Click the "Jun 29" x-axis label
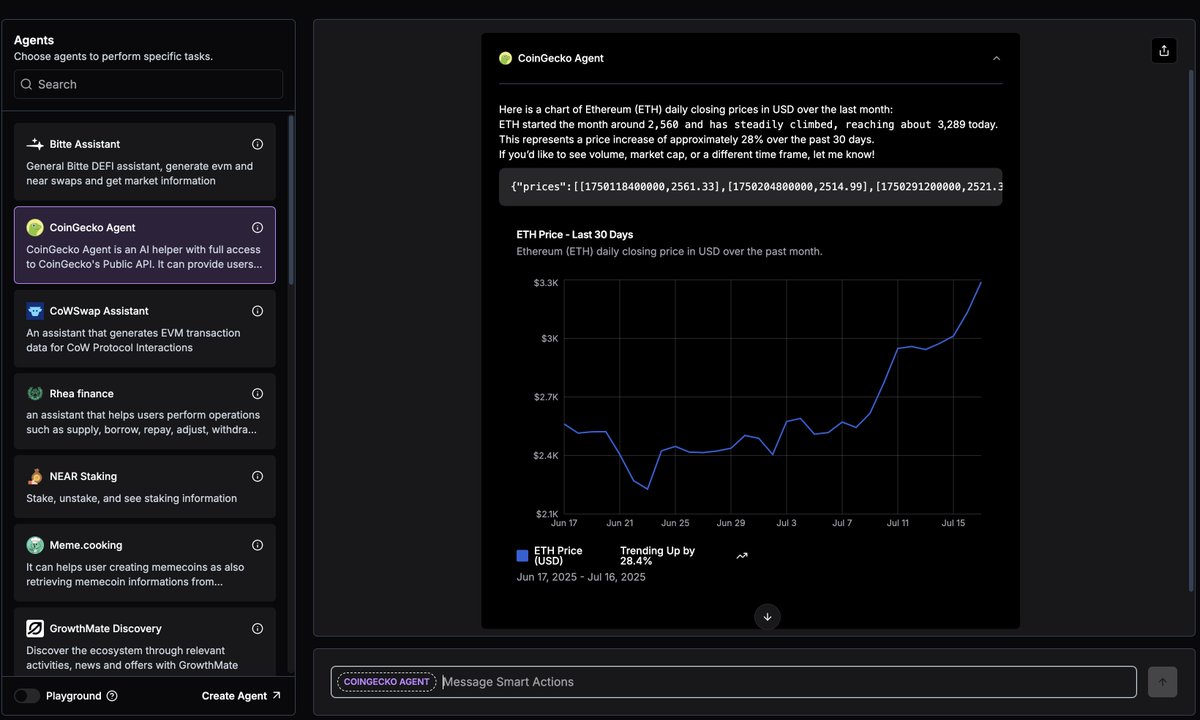Image resolution: width=1200 pixels, height=720 pixels. 731,523
